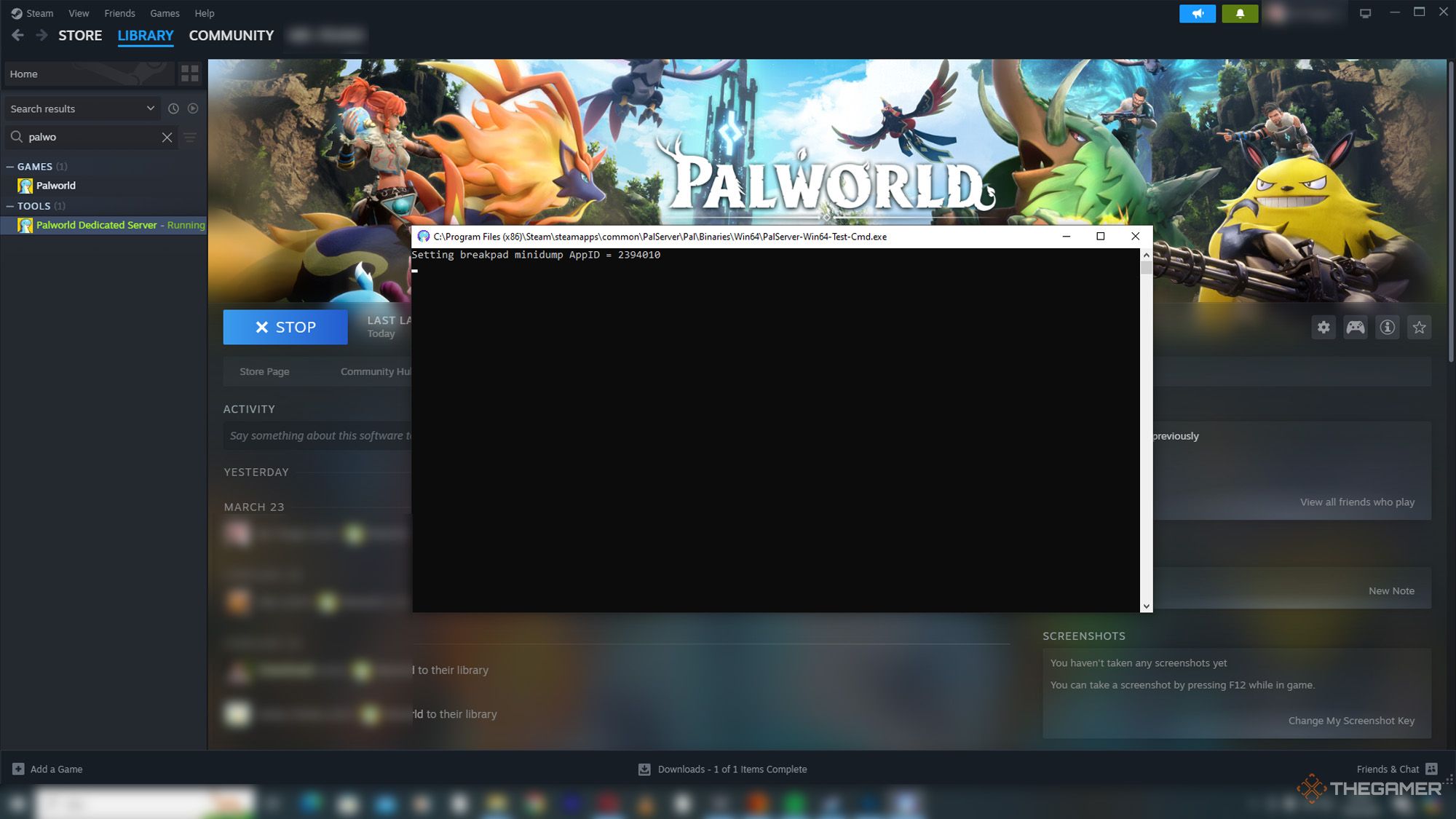The width and height of the screenshot is (1456, 819).
Task: Toggle the library grid view icon
Action: tap(189, 74)
